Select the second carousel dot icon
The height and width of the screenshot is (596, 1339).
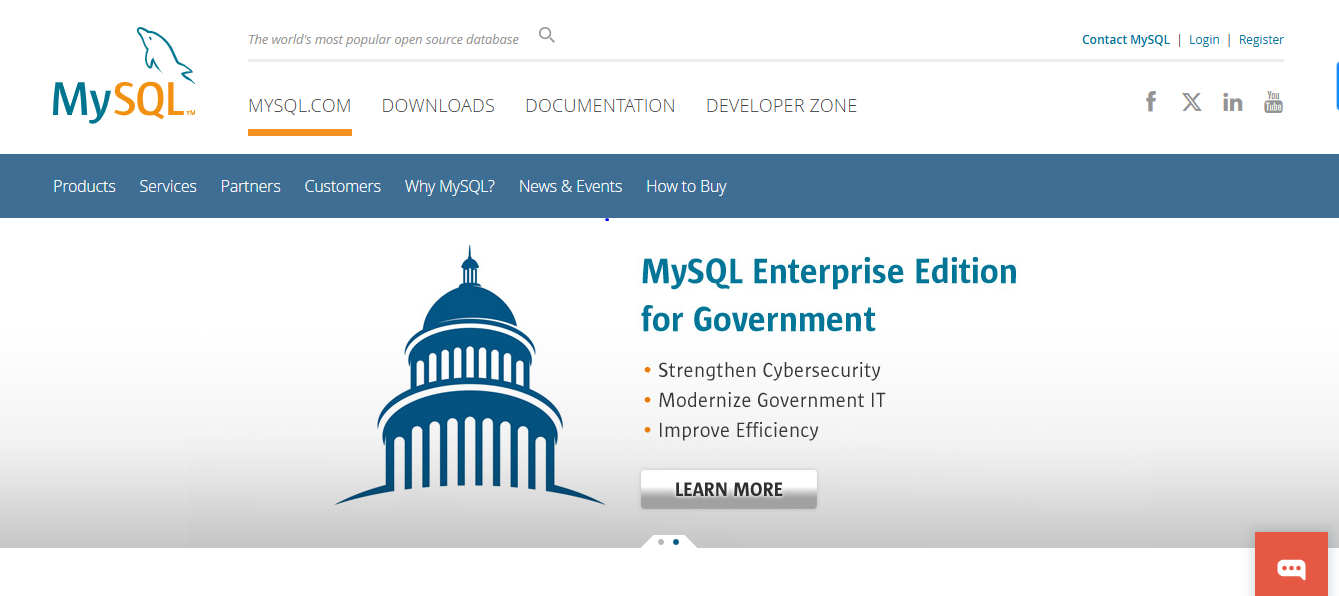click(676, 543)
